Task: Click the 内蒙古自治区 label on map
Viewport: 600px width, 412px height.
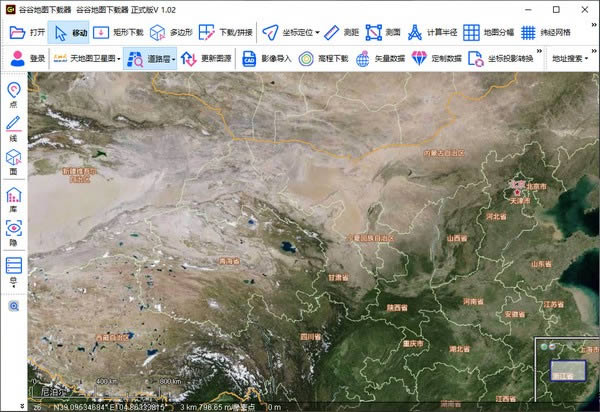Action: click(x=444, y=153)
